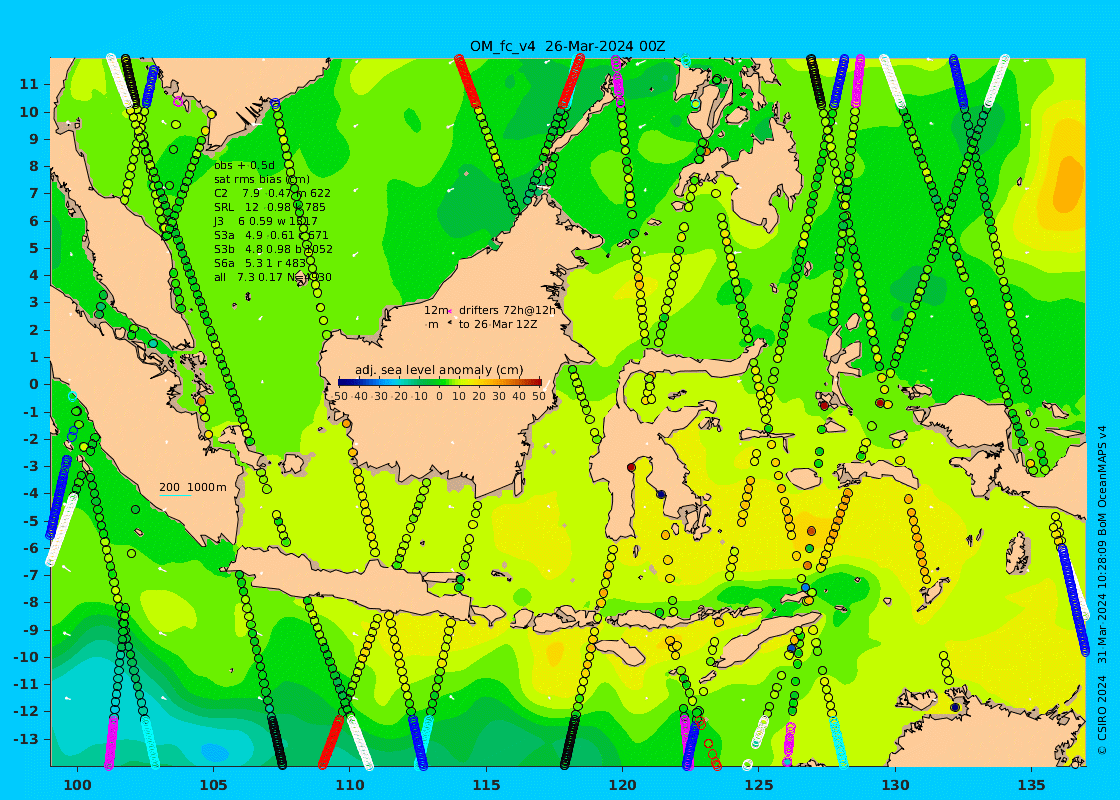The width and height of the screenshot is (1120, 800).
Task: Click latitude axis label -5
Action: pos(31,521)
